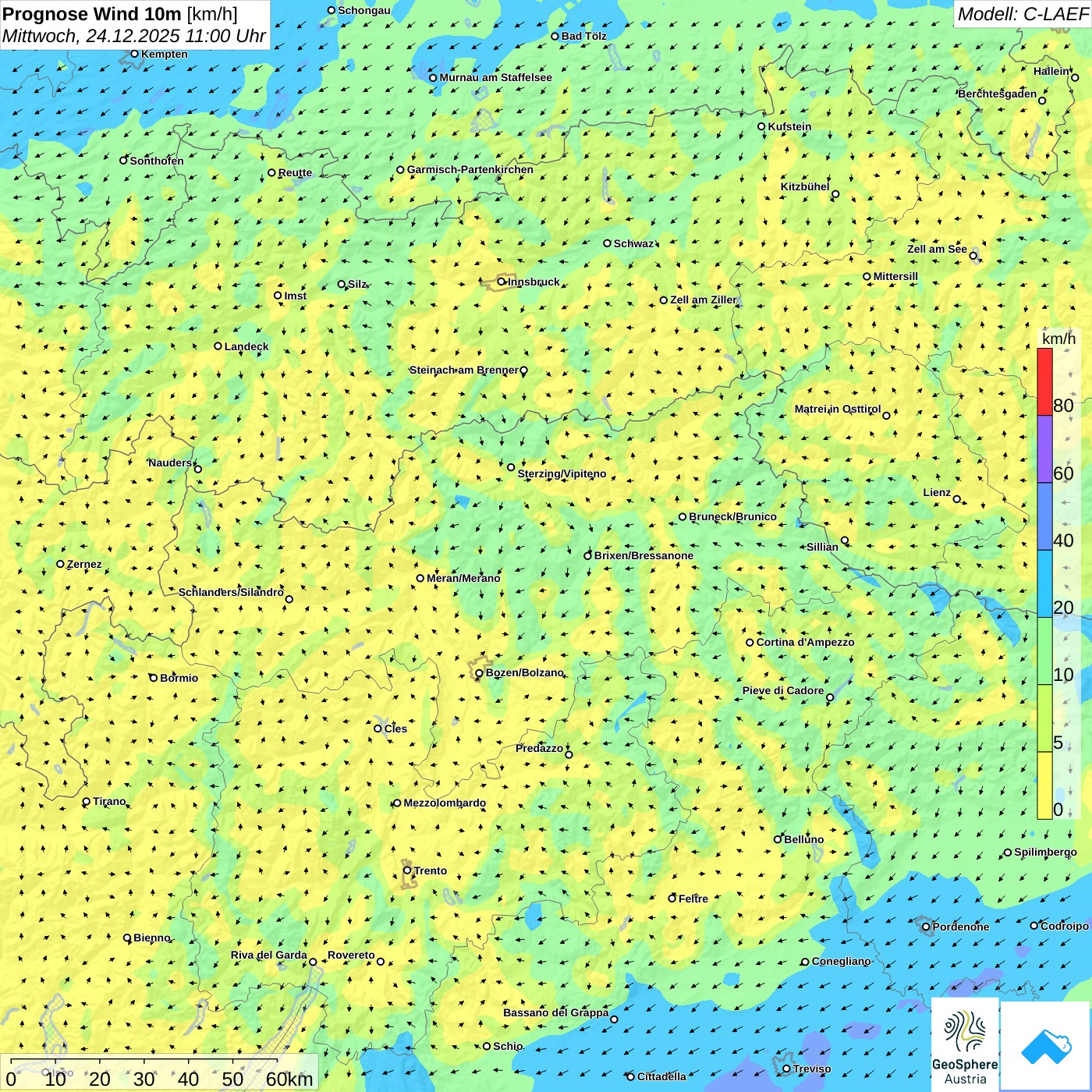The width and height of the screenshot is (1092, 1092).
Task: Click the light-blue 20 km/h legend color
Action: click(1044, 584)
